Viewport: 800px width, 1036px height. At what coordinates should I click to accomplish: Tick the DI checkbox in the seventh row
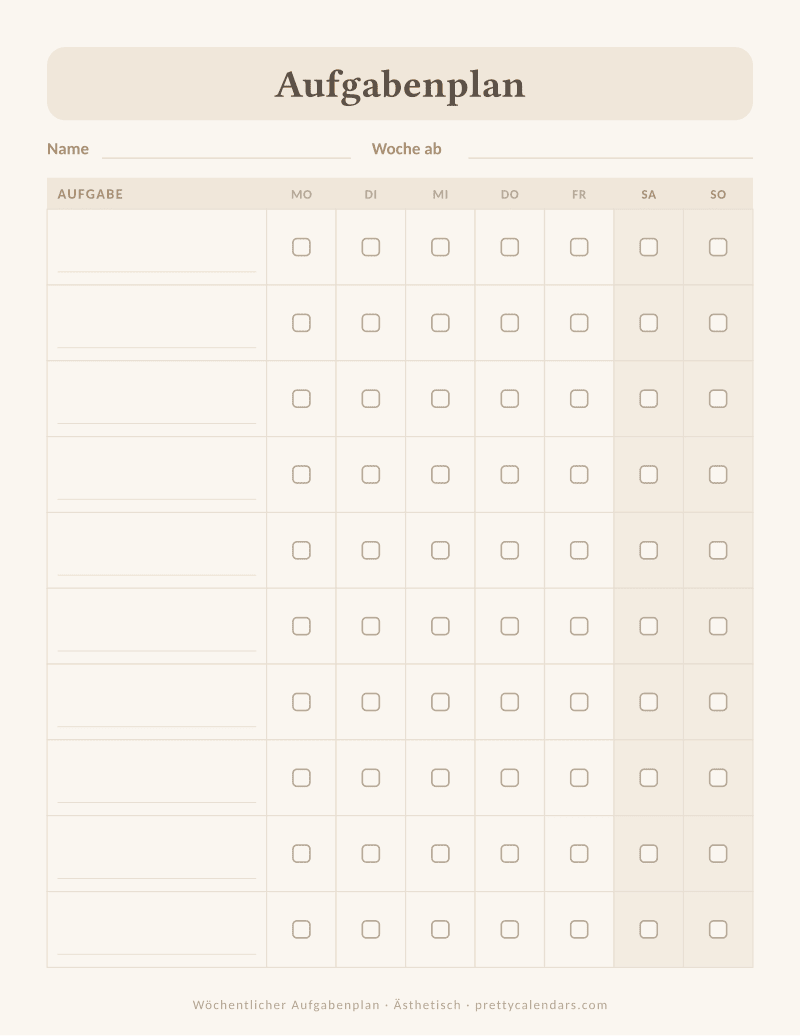tap(371, 702)
